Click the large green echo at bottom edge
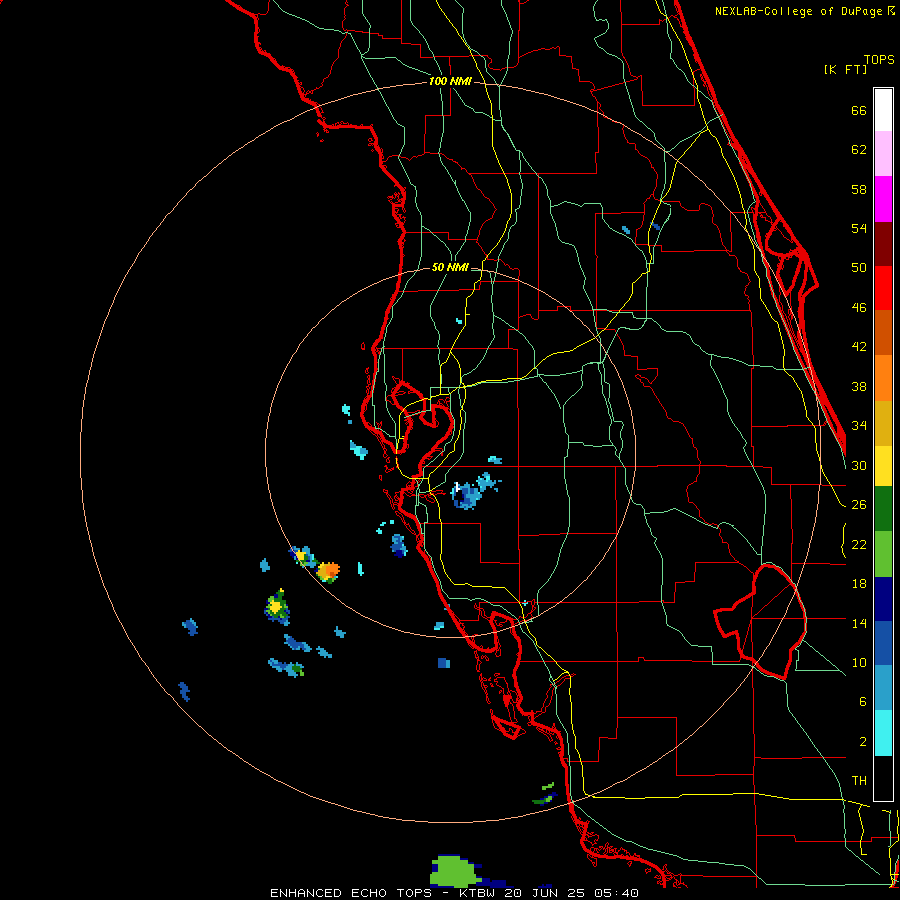900x900 pixels. point(455,872)
